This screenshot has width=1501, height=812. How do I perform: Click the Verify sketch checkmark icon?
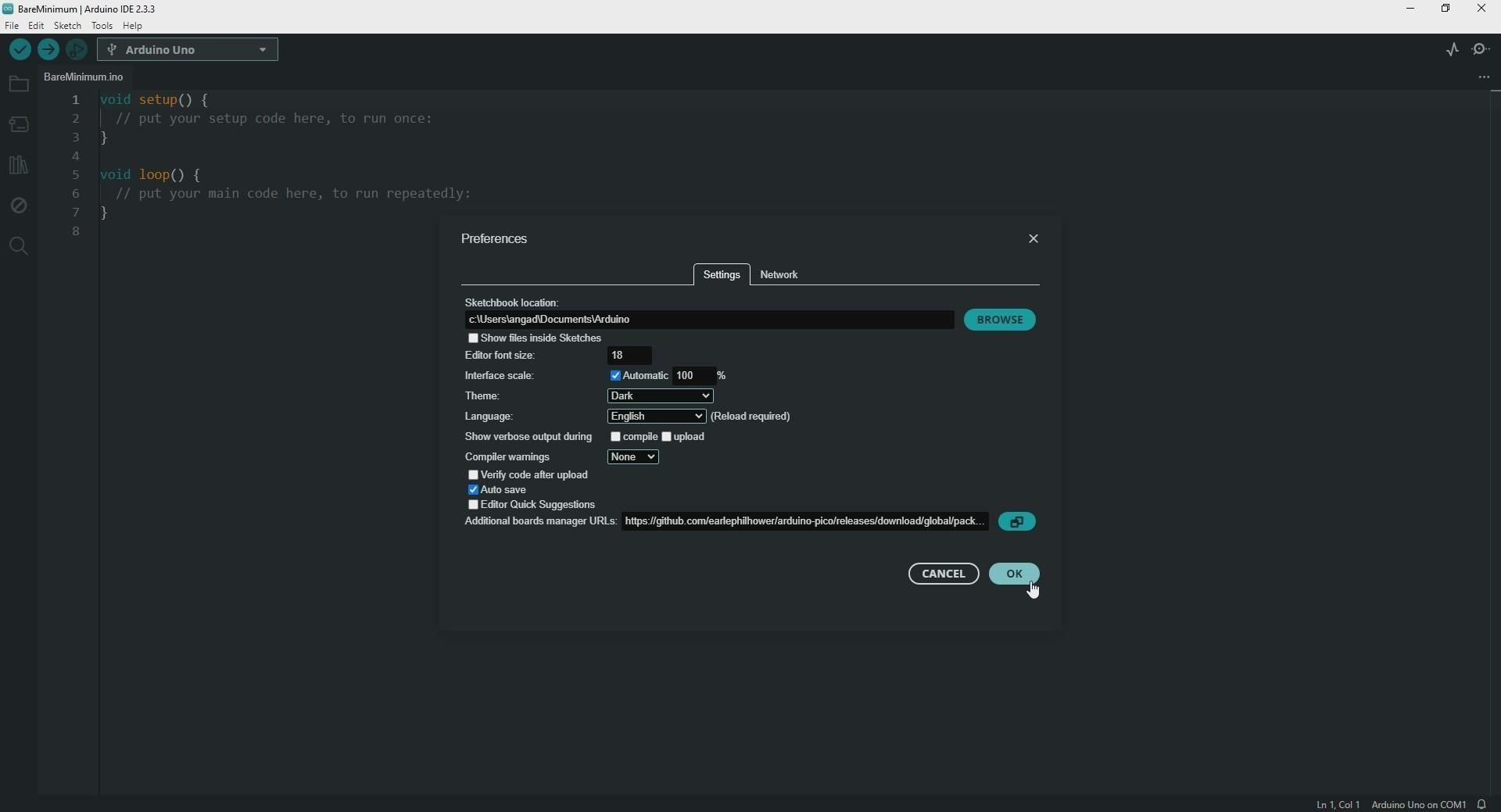click(20, 50)
